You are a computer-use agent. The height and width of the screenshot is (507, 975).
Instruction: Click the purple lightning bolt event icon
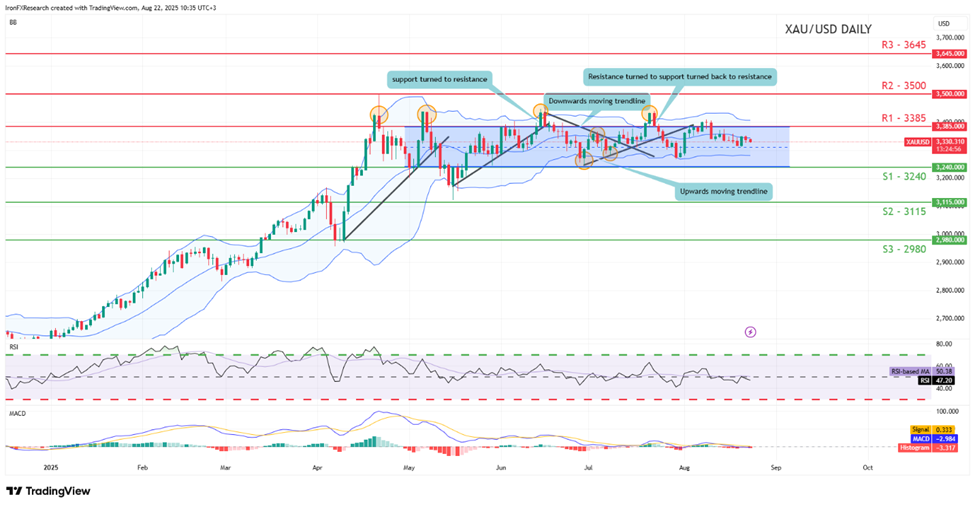[750, 331]
